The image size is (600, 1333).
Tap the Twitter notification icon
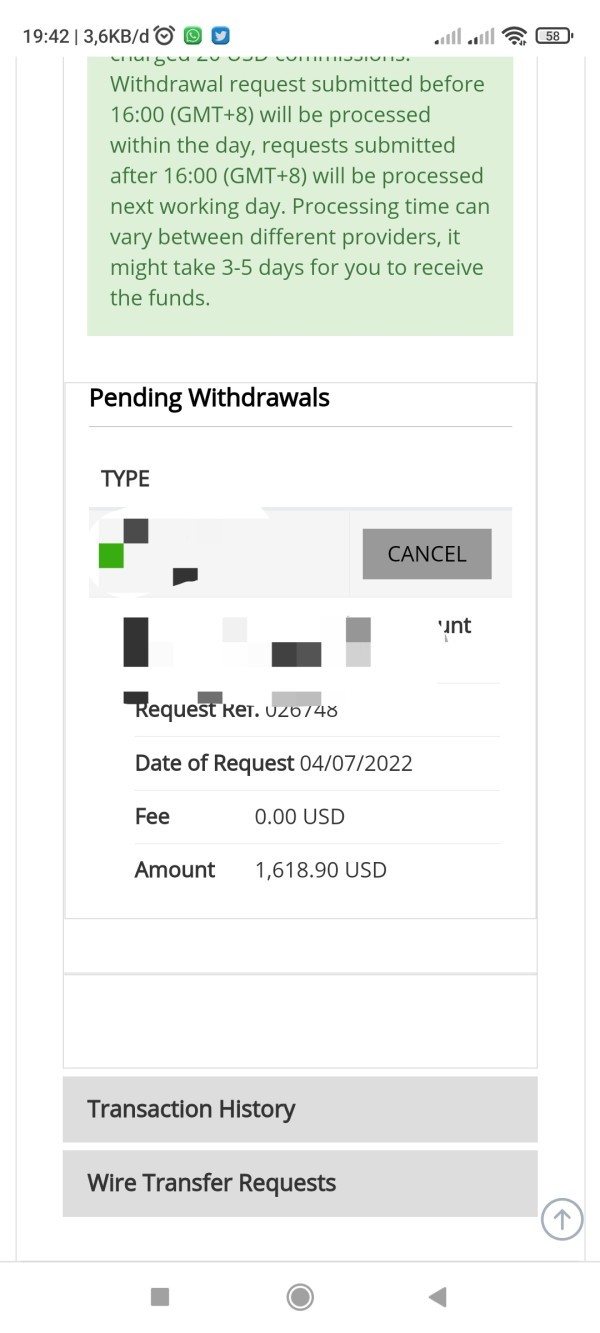point(220,36)
